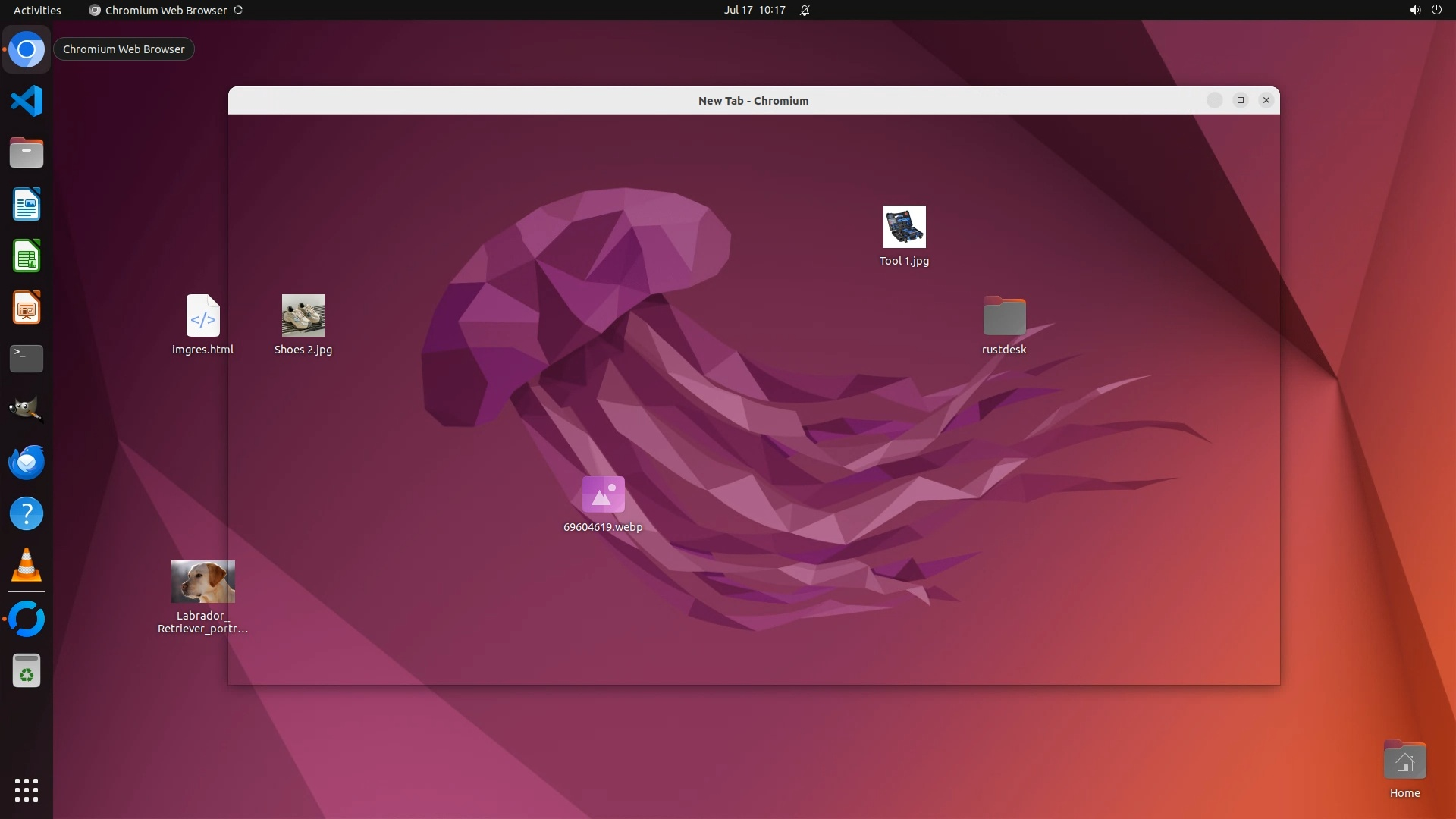Open the Chromium Web Browser app menu
This screenshot has height=819, width=1456.
pyautogui.click(x=165, y=10)
